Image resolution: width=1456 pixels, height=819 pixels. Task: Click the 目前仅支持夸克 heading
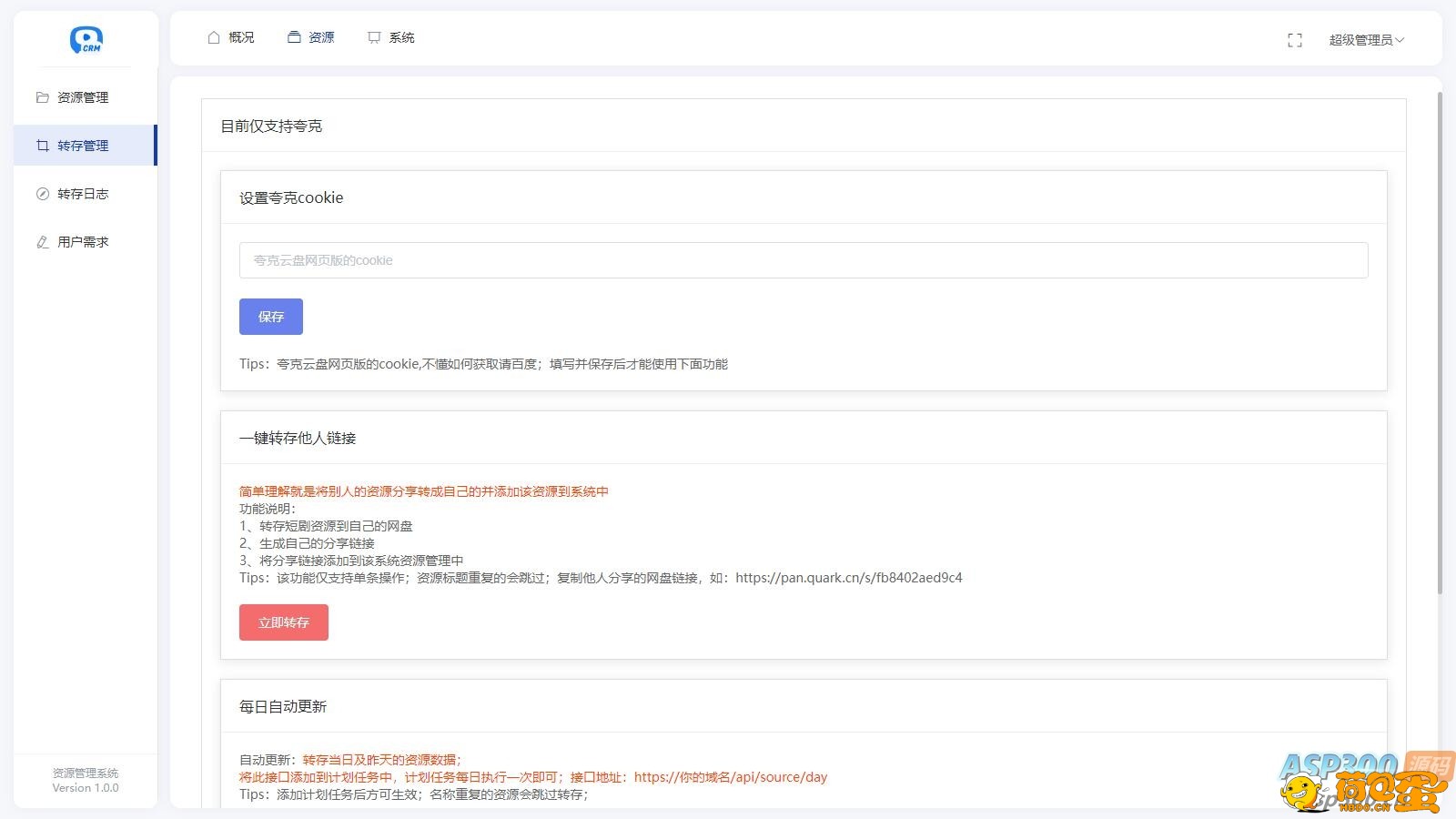click(x=271, y=126)
